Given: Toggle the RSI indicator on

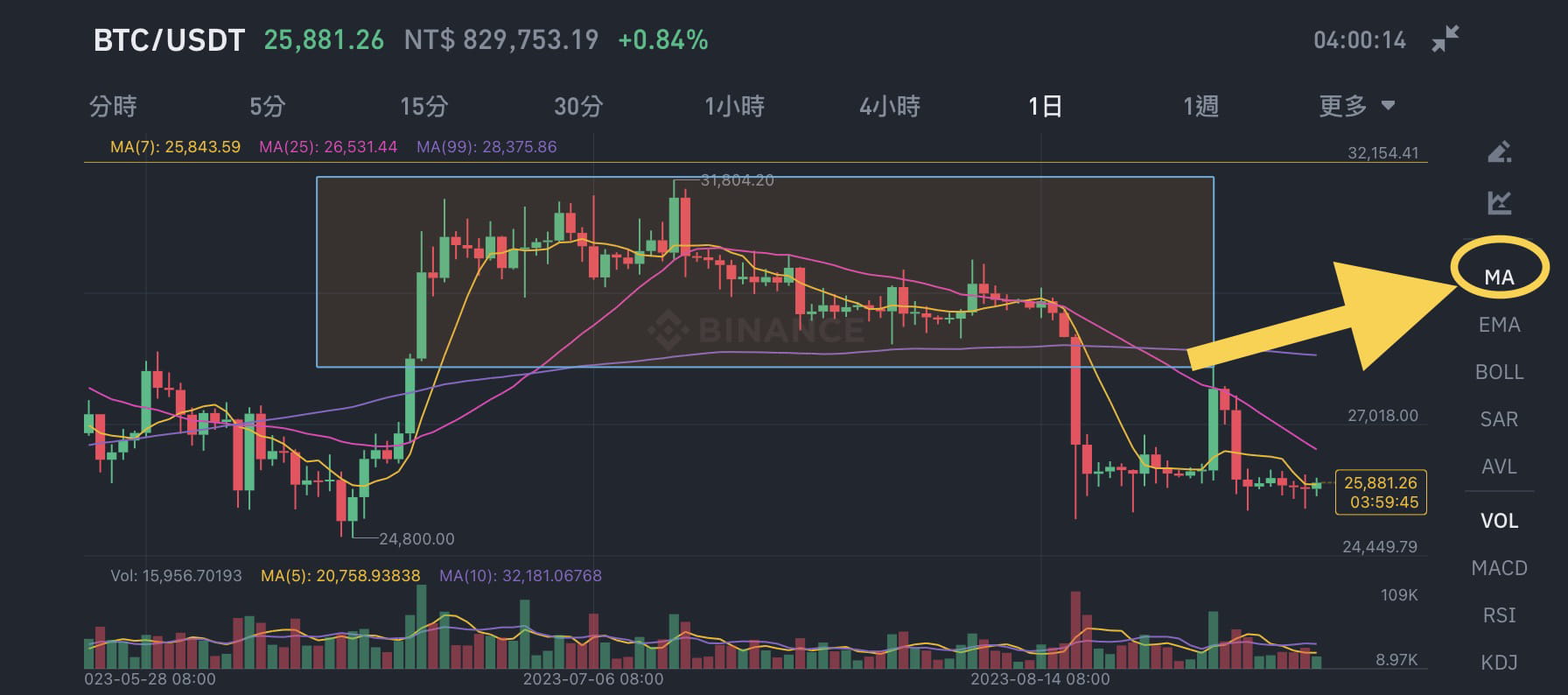Looking at the screenshot, I should [1500, 615].
